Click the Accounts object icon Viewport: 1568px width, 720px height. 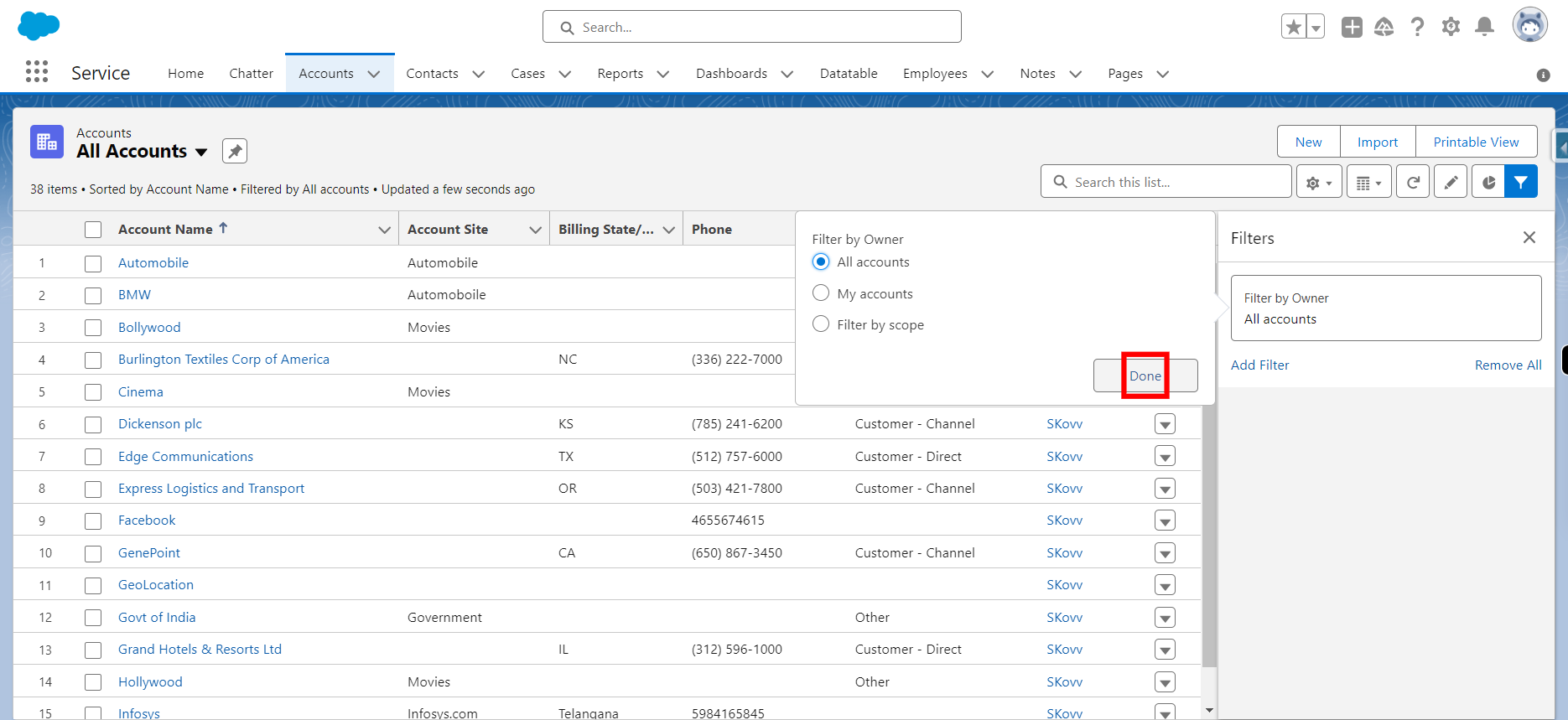pyautogui.click(x=47, y=142)
